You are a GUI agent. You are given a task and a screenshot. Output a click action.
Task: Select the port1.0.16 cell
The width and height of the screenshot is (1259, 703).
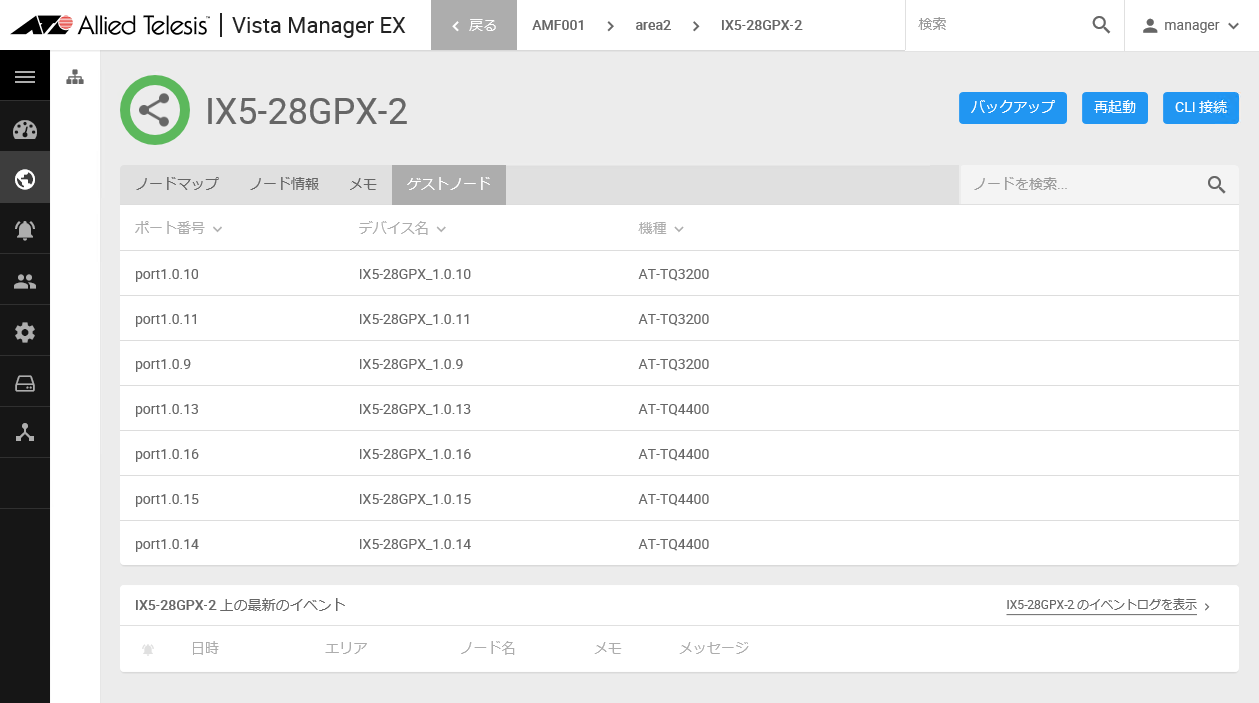click(167, 454)
